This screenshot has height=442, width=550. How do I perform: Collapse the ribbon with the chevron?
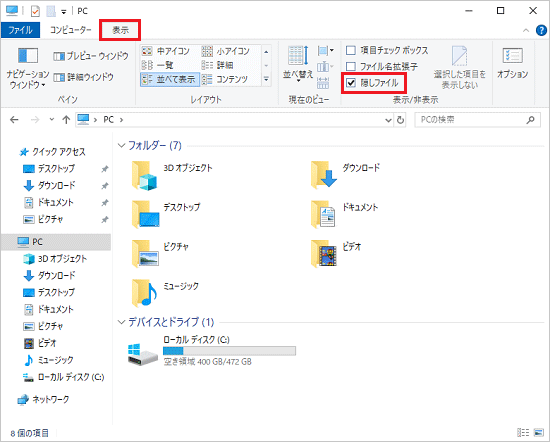[526, 31]
